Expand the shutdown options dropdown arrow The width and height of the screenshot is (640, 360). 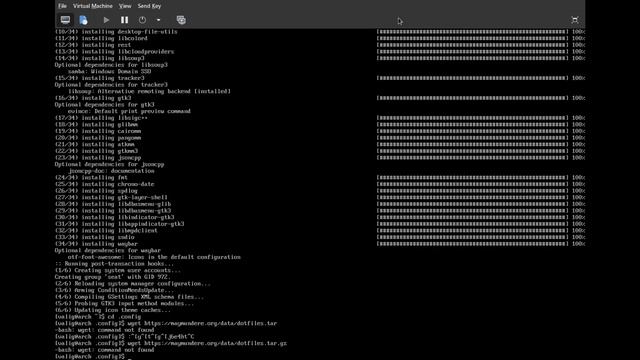158,20
